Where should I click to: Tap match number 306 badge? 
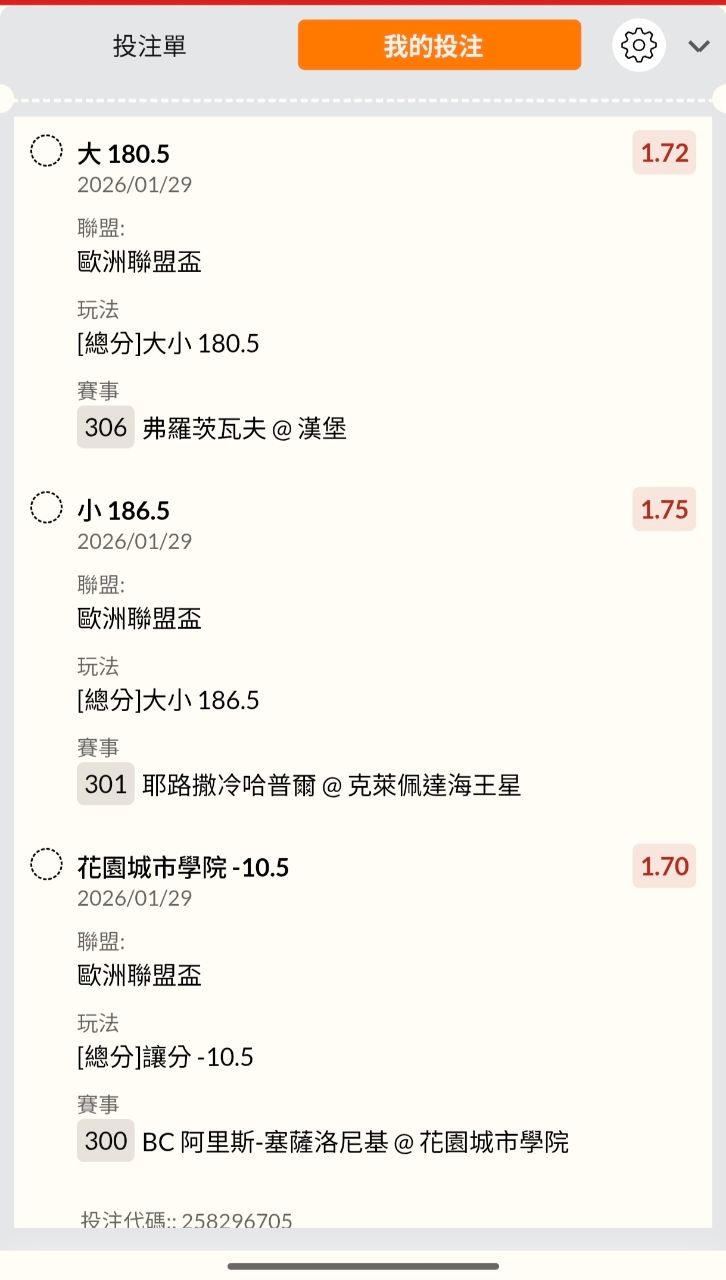coord(105,428)
